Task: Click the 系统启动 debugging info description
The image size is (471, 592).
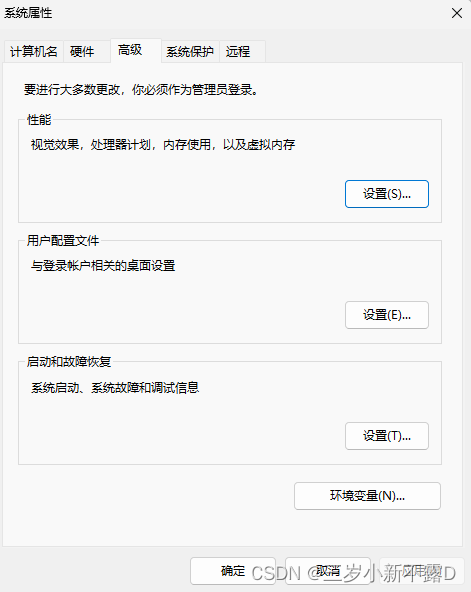Action: point(115,388)
